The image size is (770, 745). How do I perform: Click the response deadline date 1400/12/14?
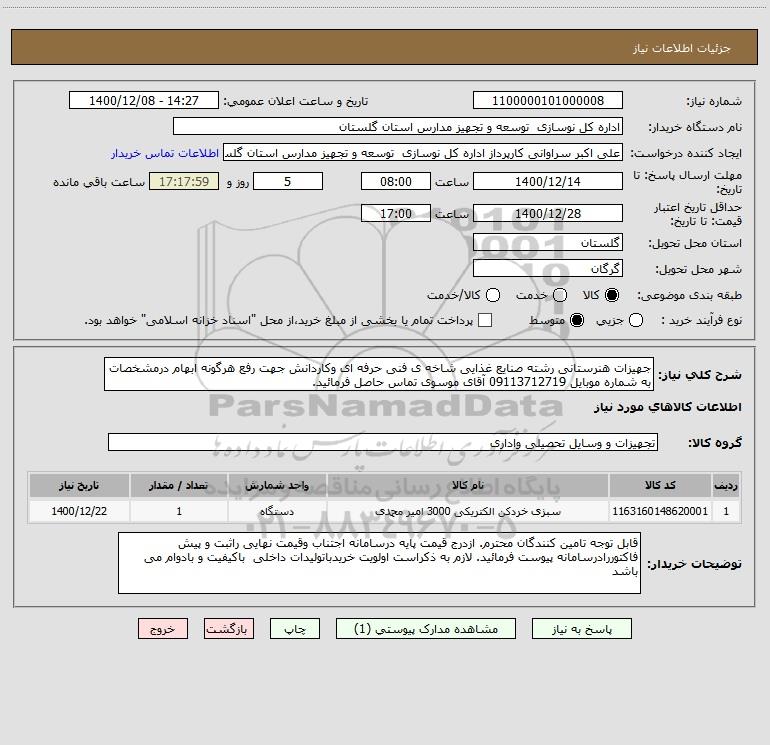(548, 181)
